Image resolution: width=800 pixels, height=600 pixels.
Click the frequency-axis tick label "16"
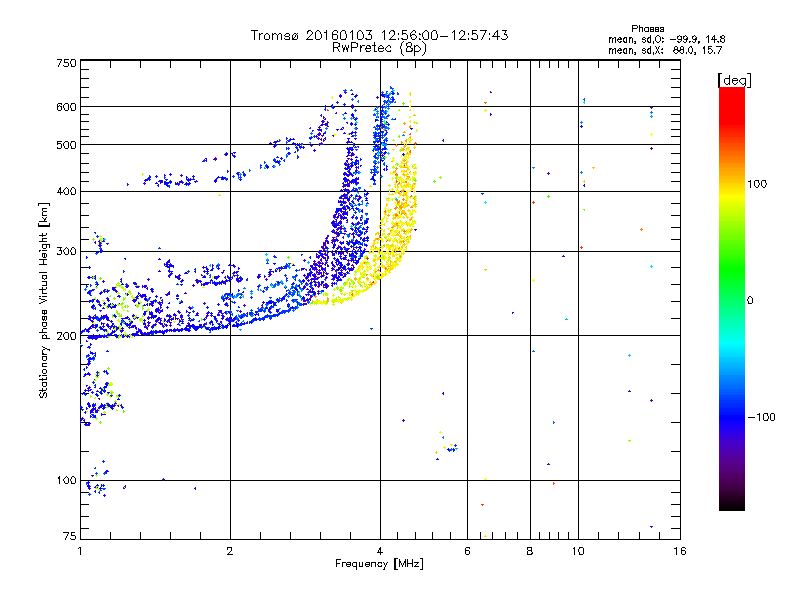680,551
